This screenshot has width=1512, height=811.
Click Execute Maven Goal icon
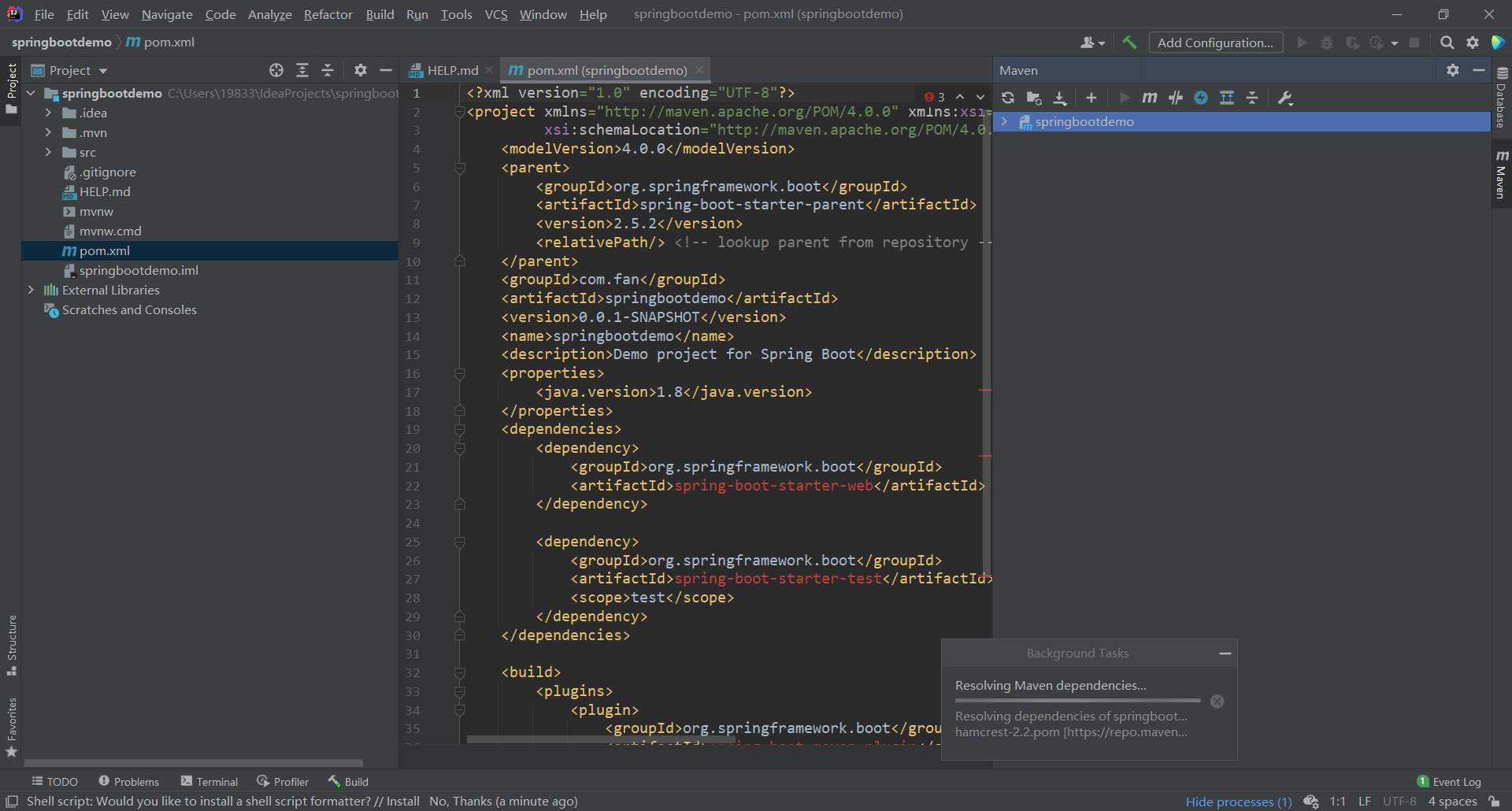click(x=1149, y=98)
